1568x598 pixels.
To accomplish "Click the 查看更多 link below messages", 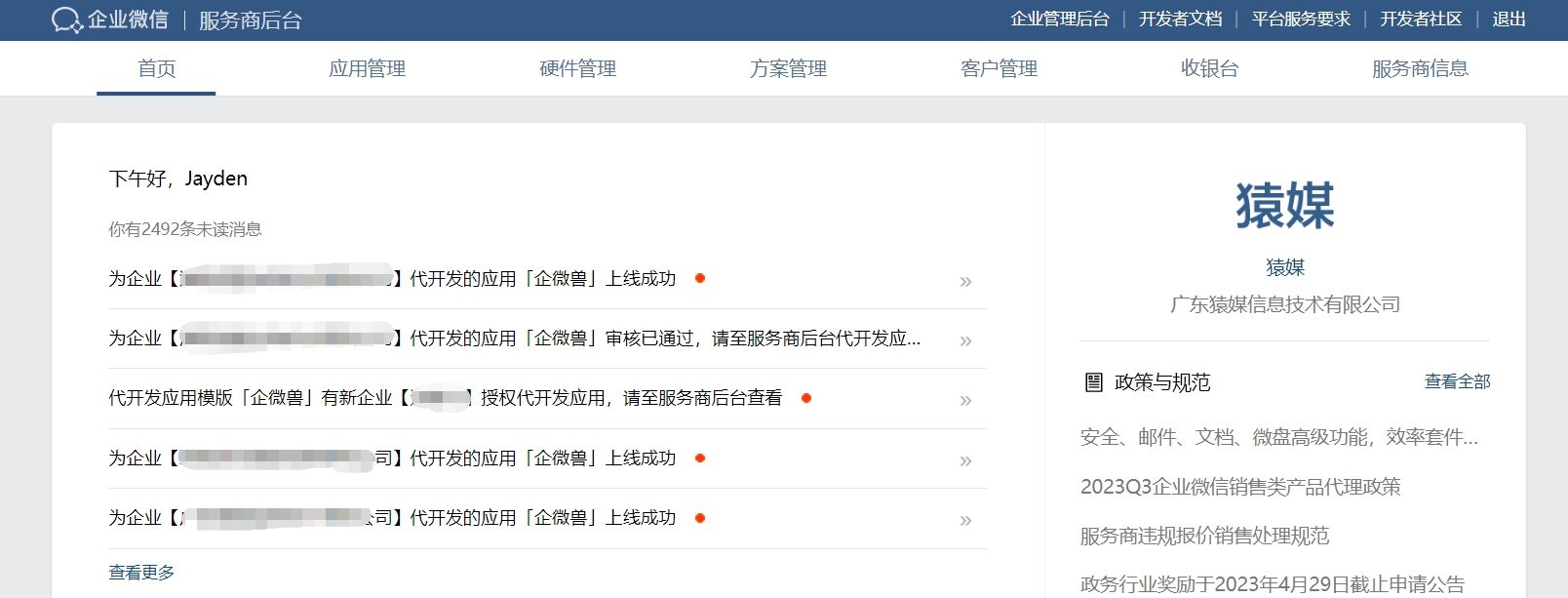I will click(141, 573).
